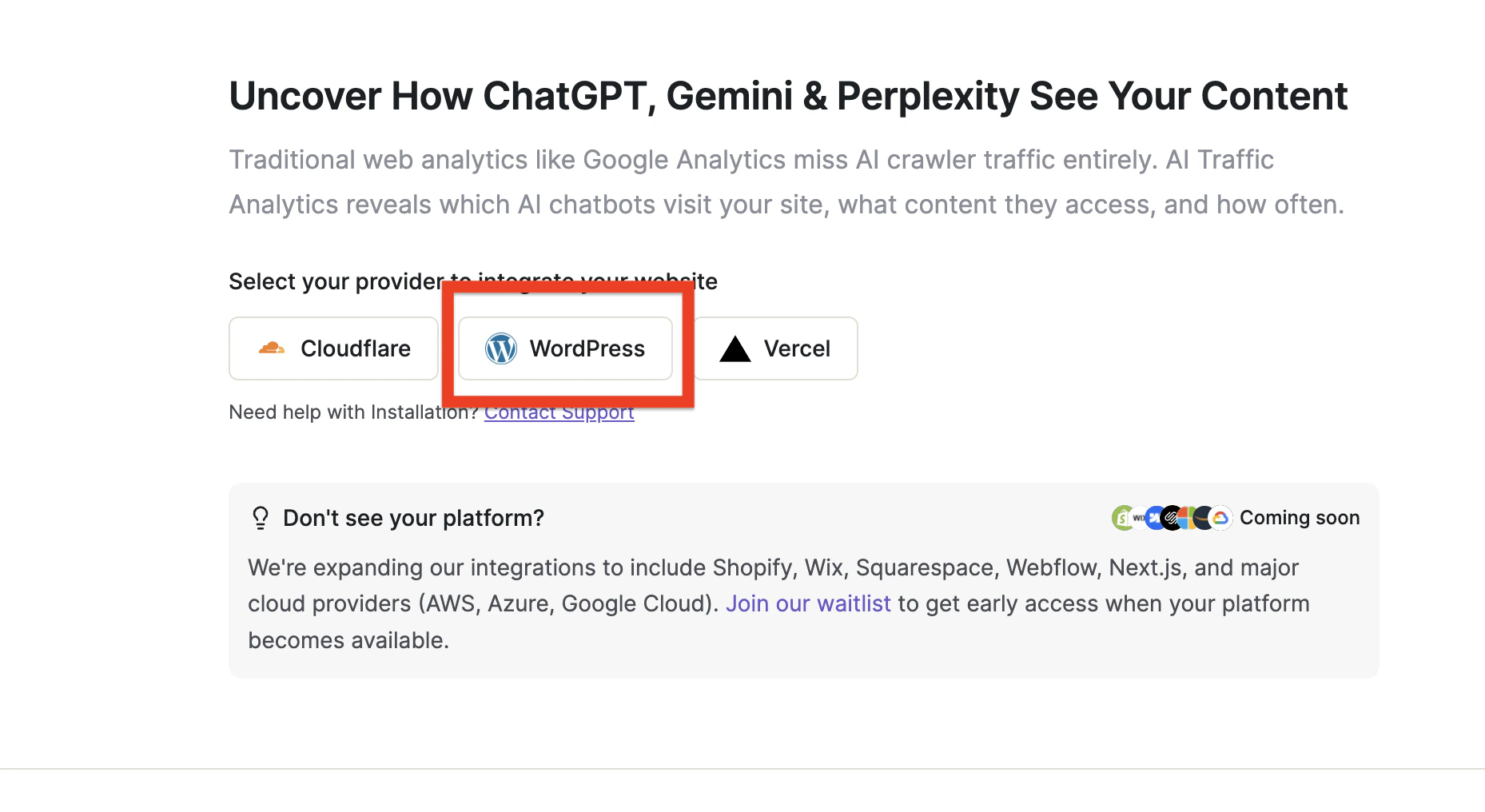Screen dimensions: 1485x812
Task: Click the black Squarespace logo icon
Action: tap(1171, 518)
